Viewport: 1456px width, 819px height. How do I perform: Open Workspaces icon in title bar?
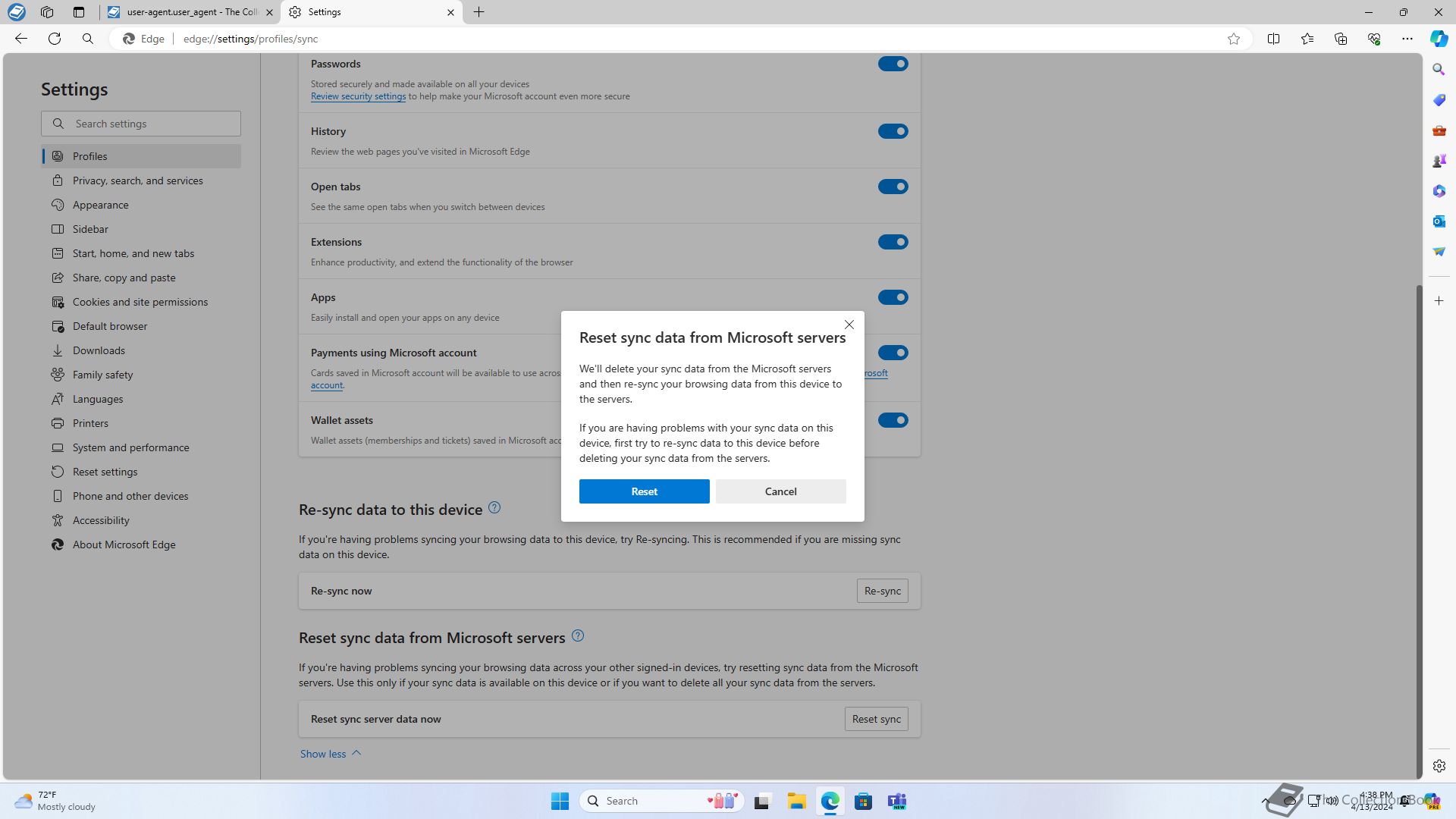[x=47, y=12]
